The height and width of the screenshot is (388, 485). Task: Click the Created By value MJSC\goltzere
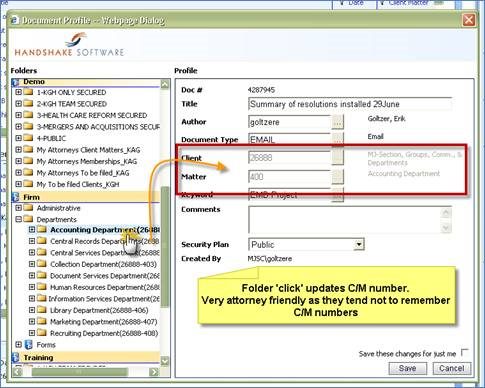[270, 259]
